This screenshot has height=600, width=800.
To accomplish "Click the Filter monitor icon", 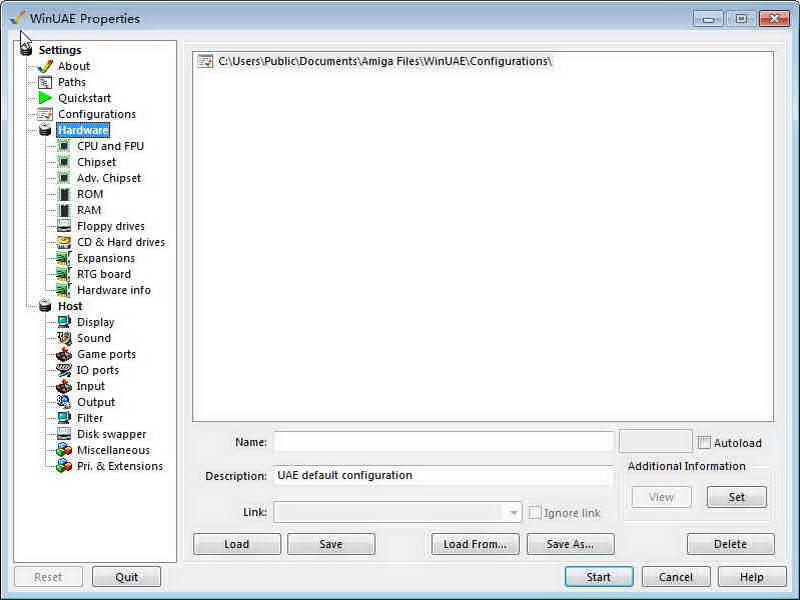I will [64, 418].
